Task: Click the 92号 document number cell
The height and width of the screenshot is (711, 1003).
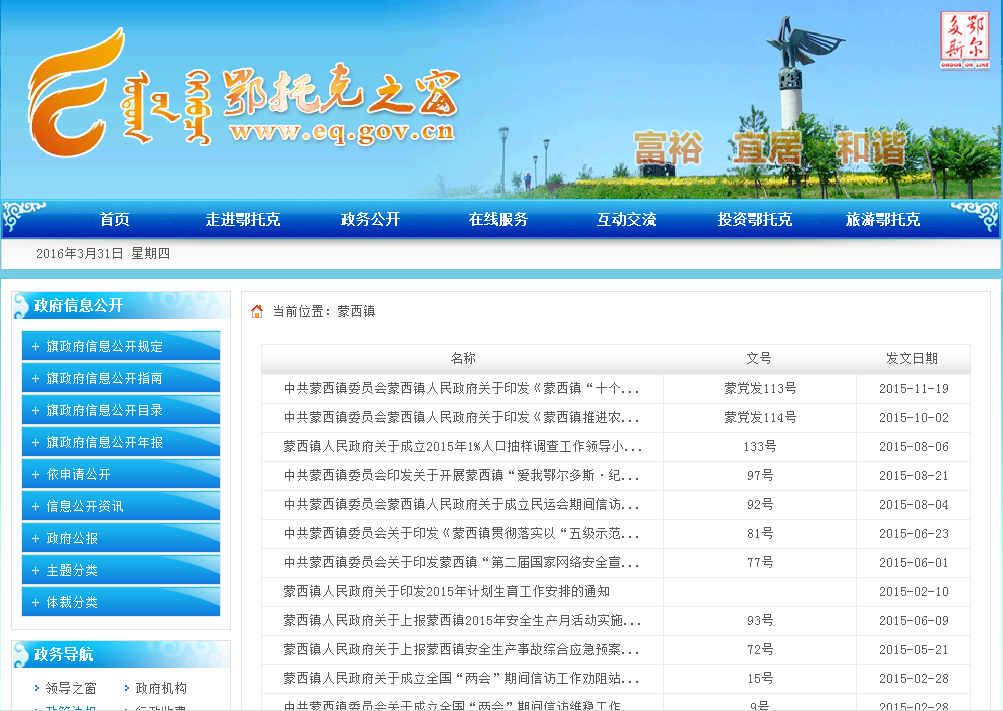Action: pyautogui.click(x=760, y=504)
